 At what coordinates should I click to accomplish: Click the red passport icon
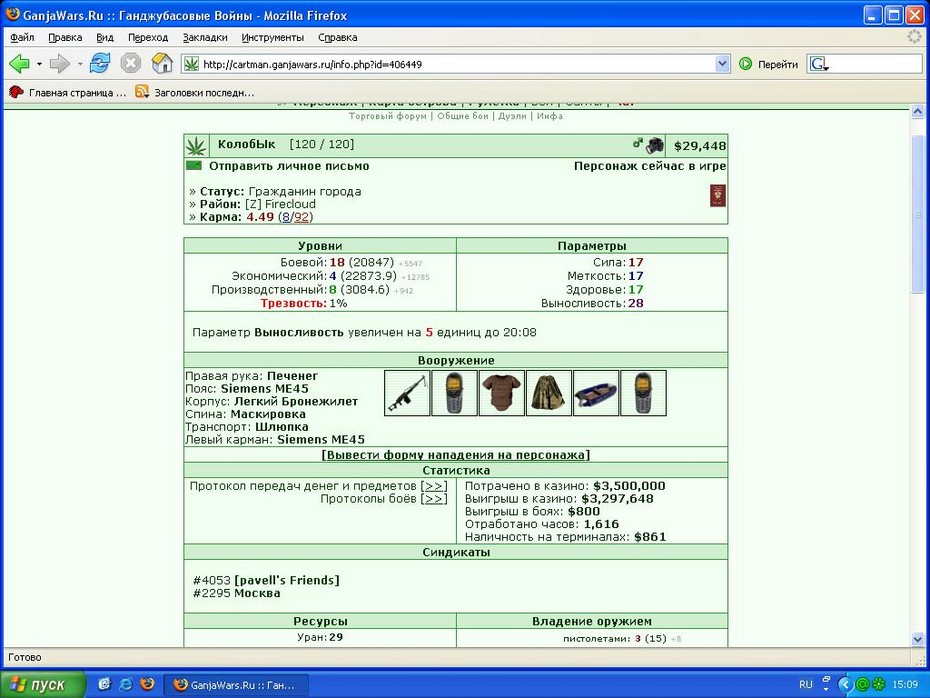[718, 195]
